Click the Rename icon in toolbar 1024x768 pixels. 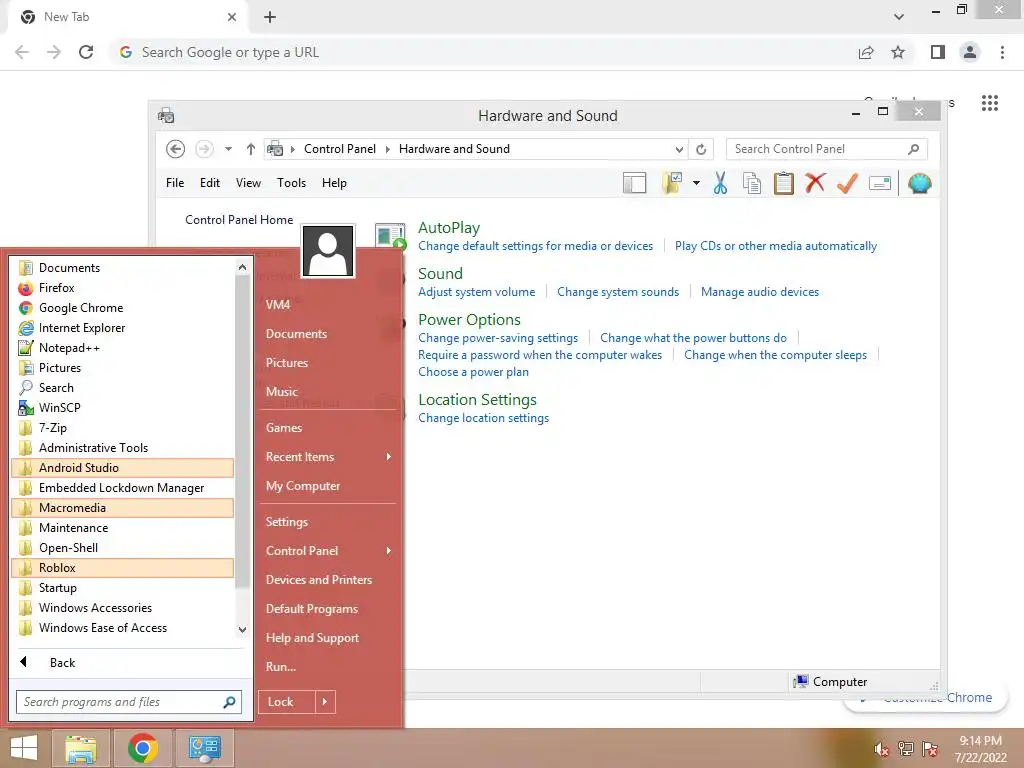coord(880,184)
